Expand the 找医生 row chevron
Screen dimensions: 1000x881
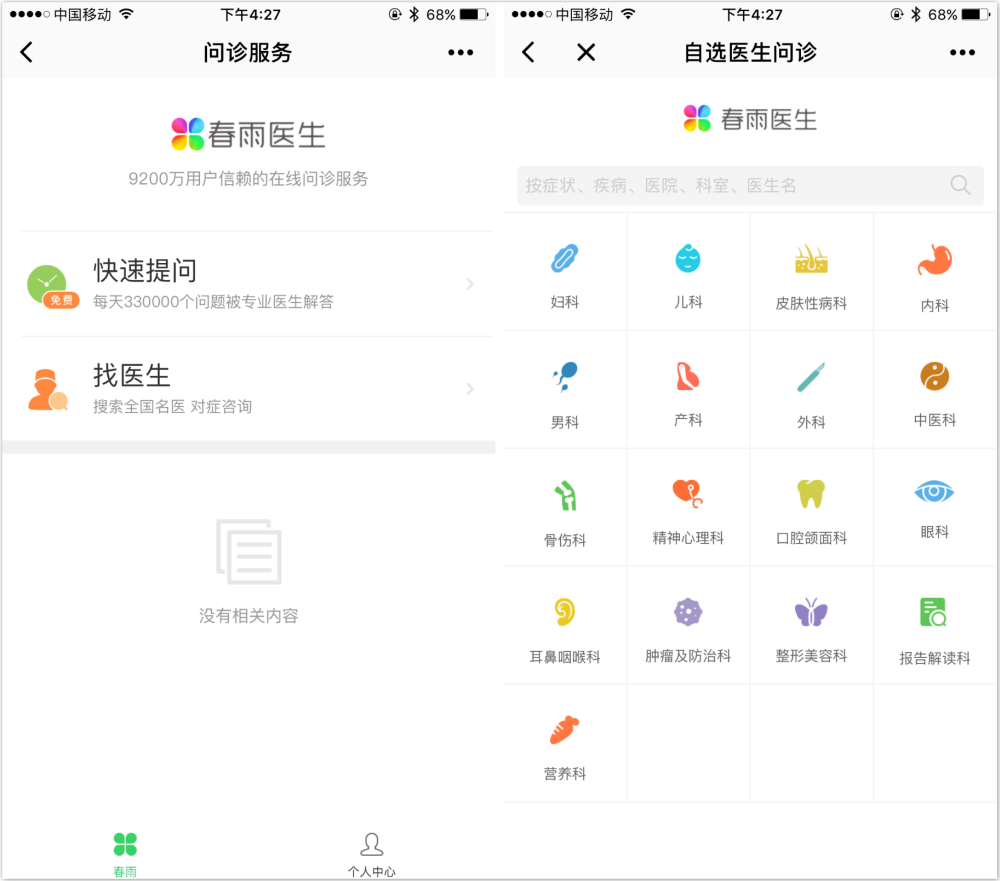click(470, 389)
